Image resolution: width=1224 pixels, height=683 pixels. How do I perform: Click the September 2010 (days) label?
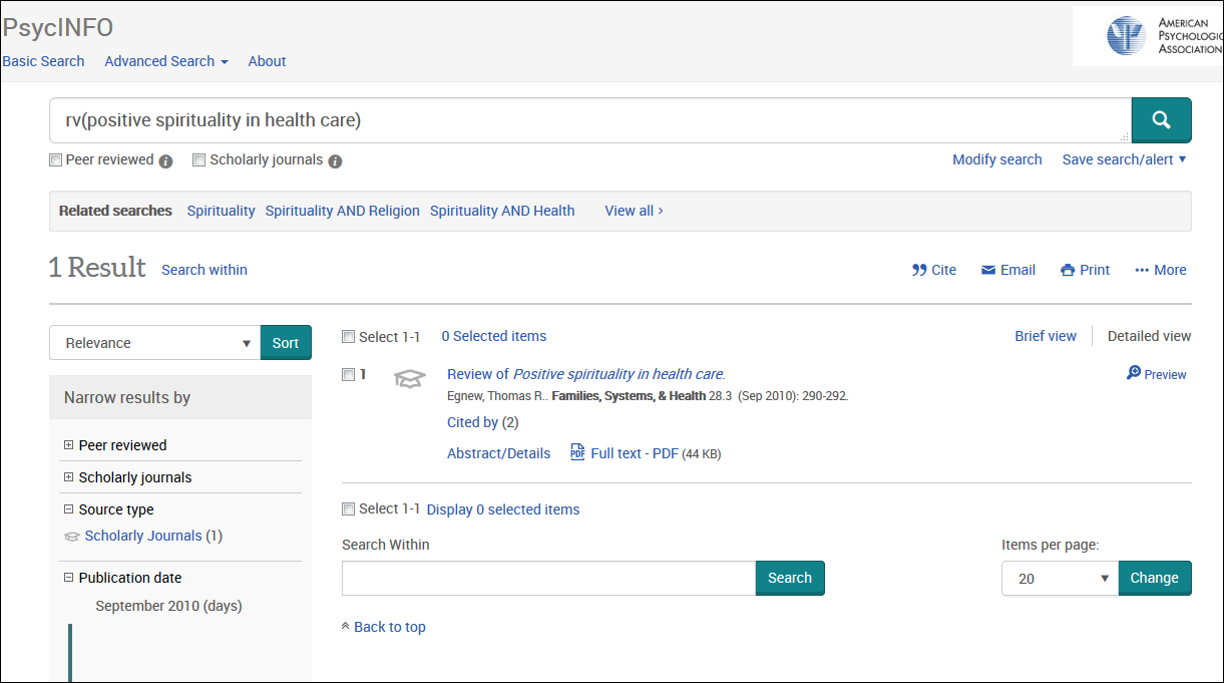[x=169, y=606]
